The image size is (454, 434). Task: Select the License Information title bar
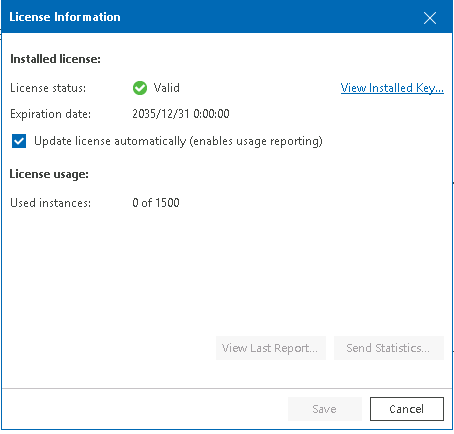(227, 17)
